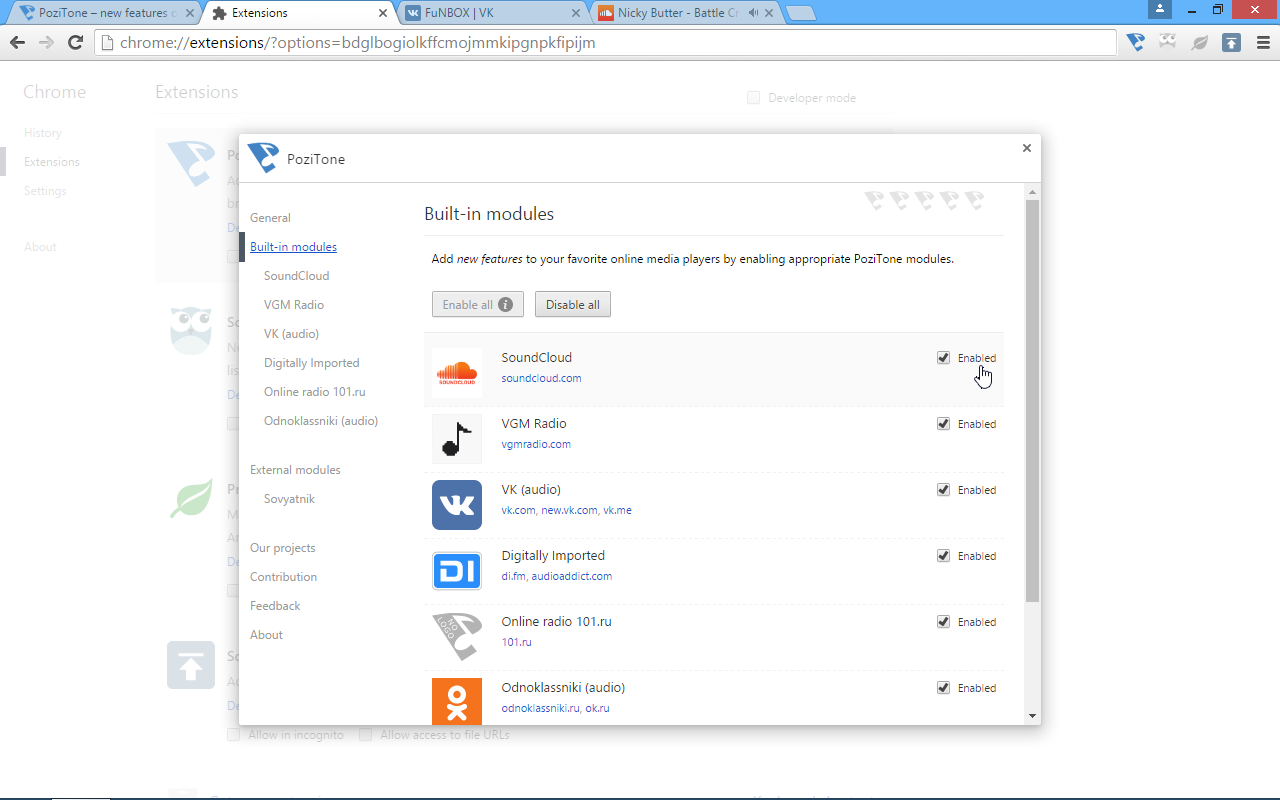This screenshot has width=1280, height=800.
Task: Toggle Allow in incognito checkbox
Action: 233,734
